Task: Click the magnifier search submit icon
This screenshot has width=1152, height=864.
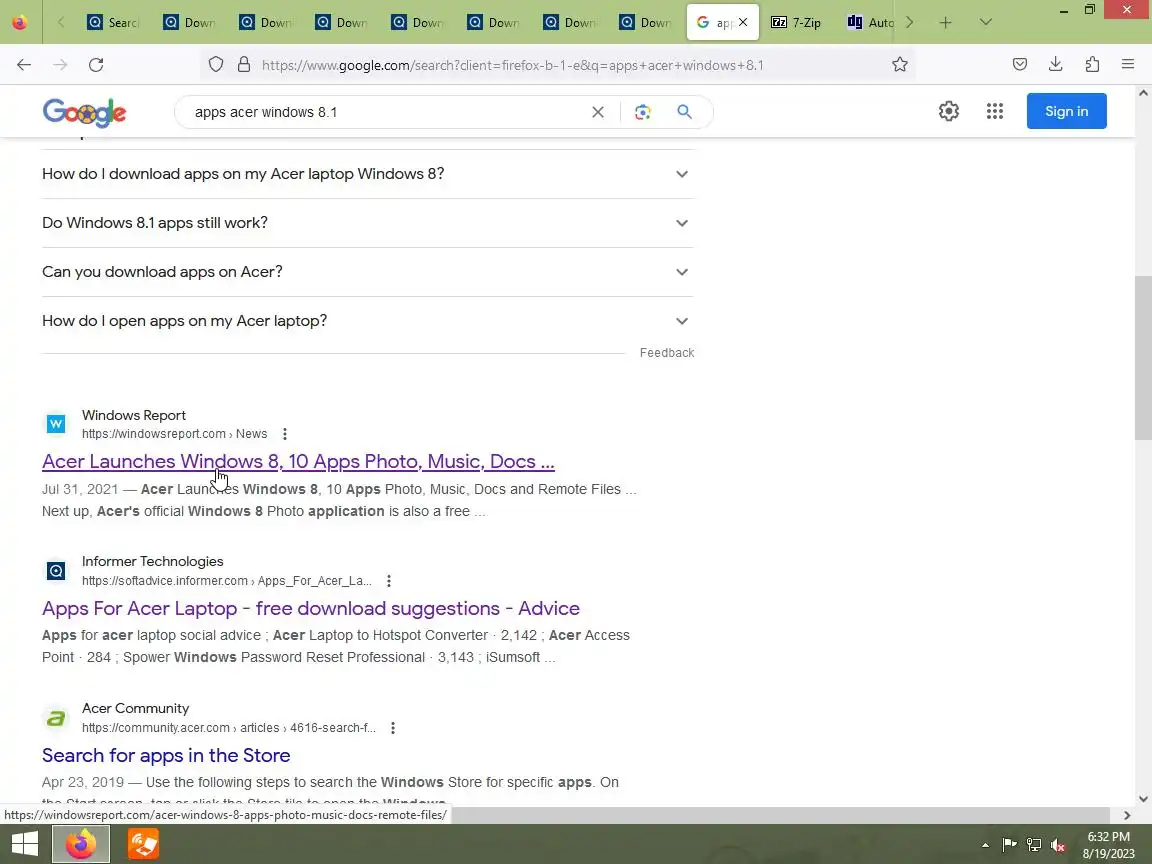Action: tap(684, 112)
